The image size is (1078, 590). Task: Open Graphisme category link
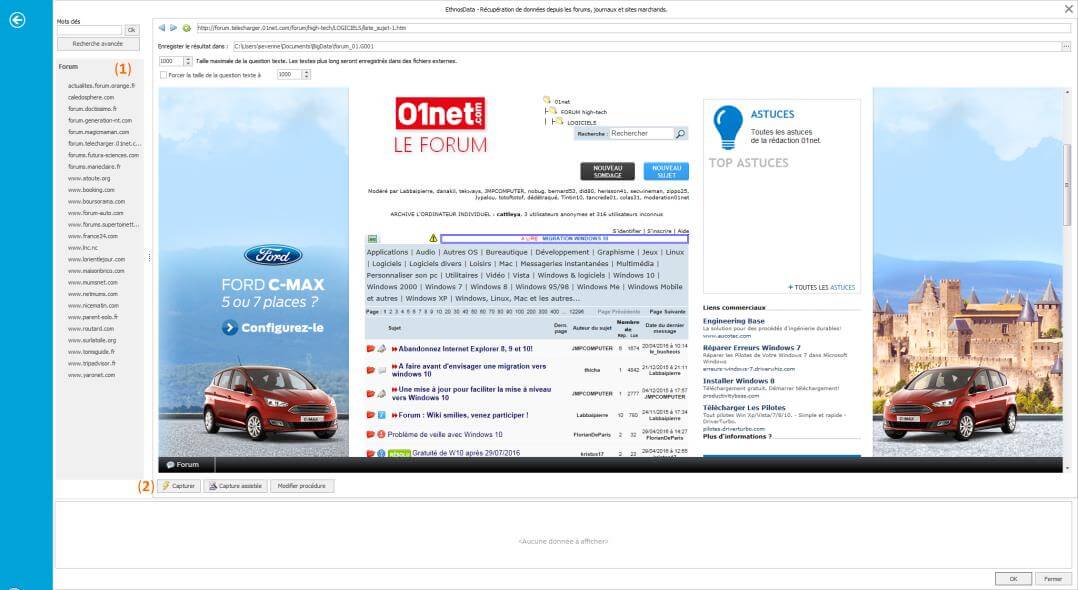[x=615, y=252]
